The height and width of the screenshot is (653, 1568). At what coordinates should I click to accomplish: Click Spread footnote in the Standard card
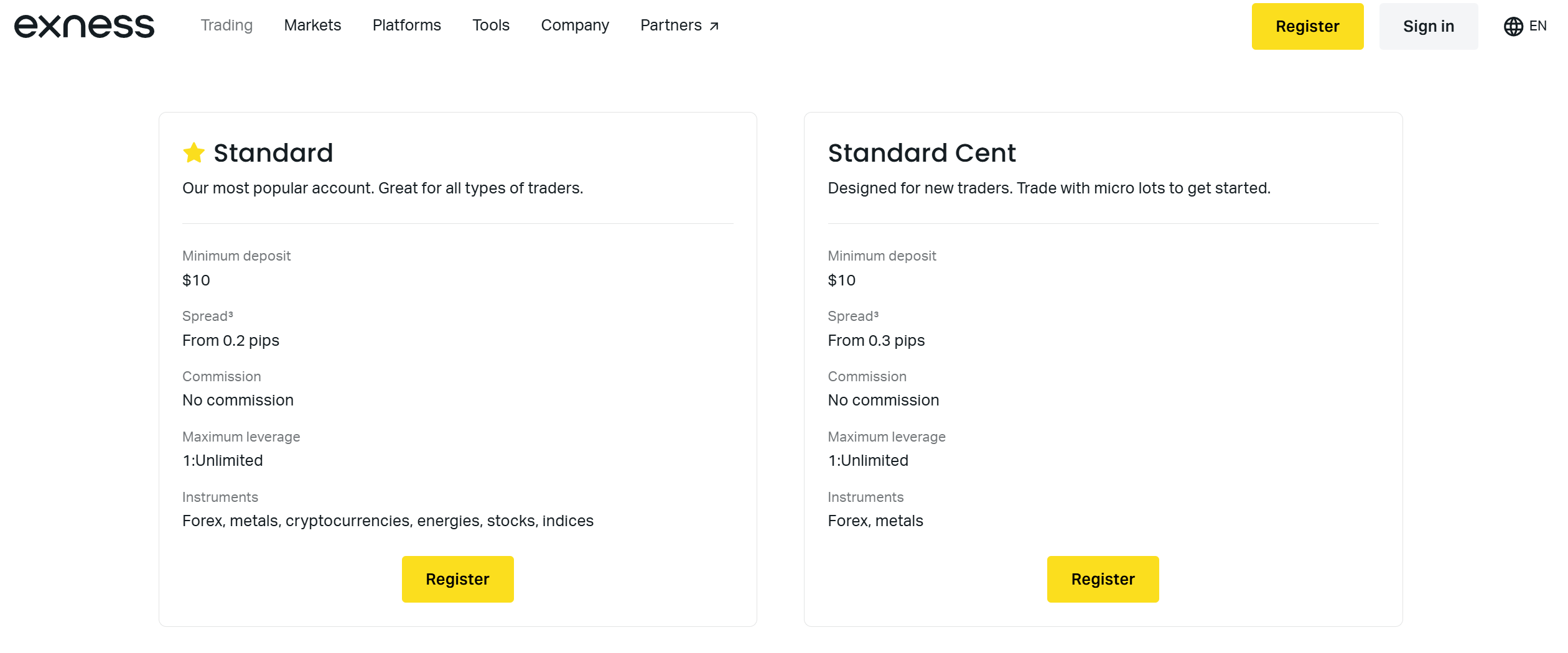pos(230,313)
